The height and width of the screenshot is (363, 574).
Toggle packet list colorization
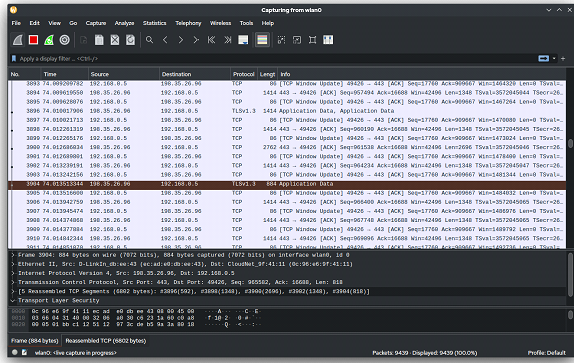pyautogui.click(x=262, y=40)
